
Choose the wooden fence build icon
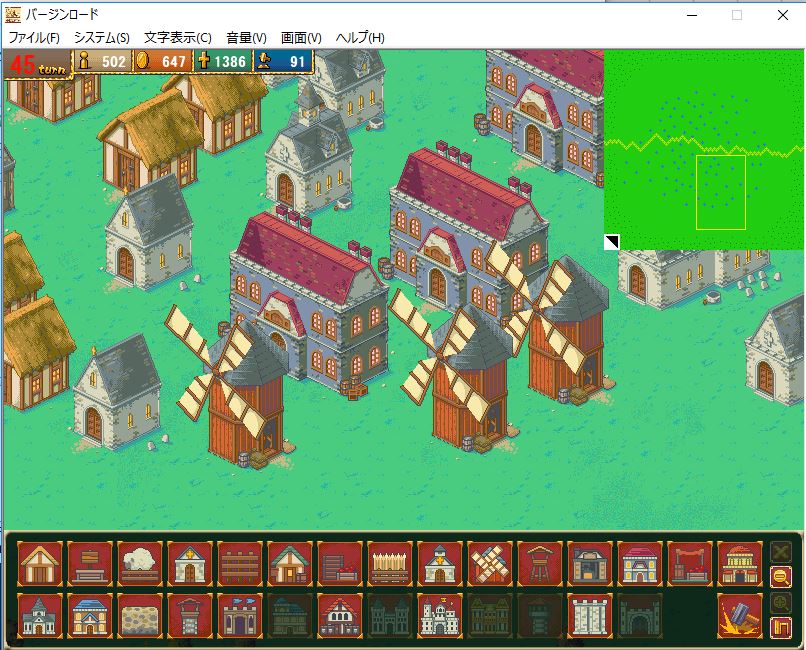point(240,564)
